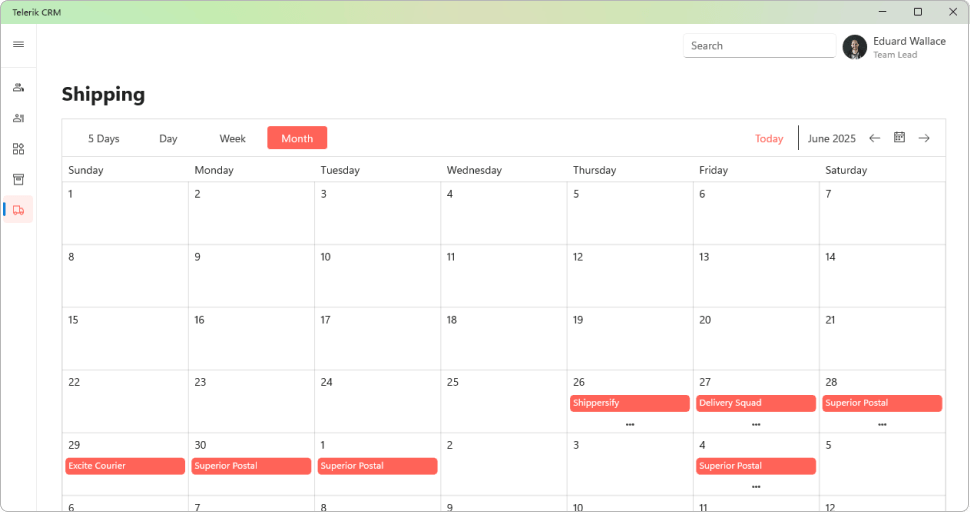Open Excite Courier appointment on June 29

coord(125,466)
